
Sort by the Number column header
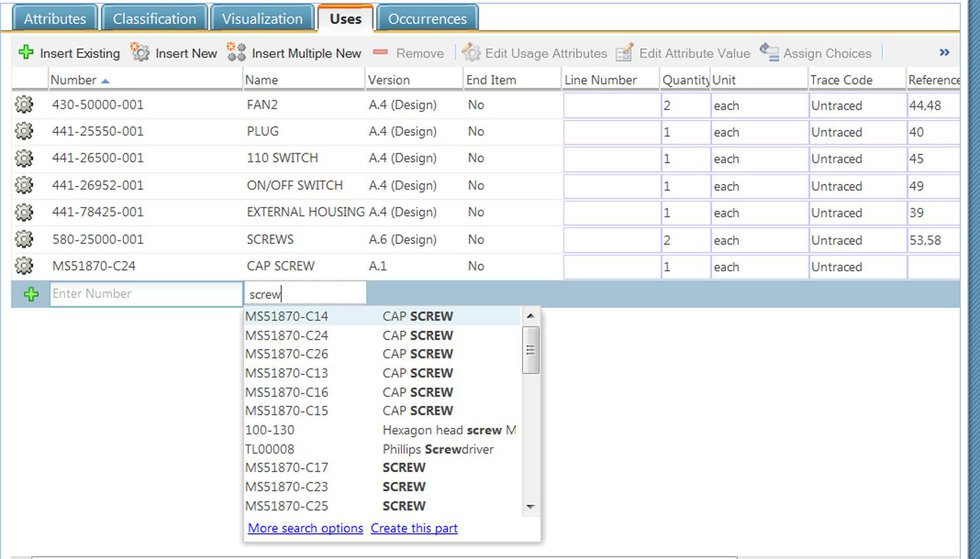[x=74, y=80]
